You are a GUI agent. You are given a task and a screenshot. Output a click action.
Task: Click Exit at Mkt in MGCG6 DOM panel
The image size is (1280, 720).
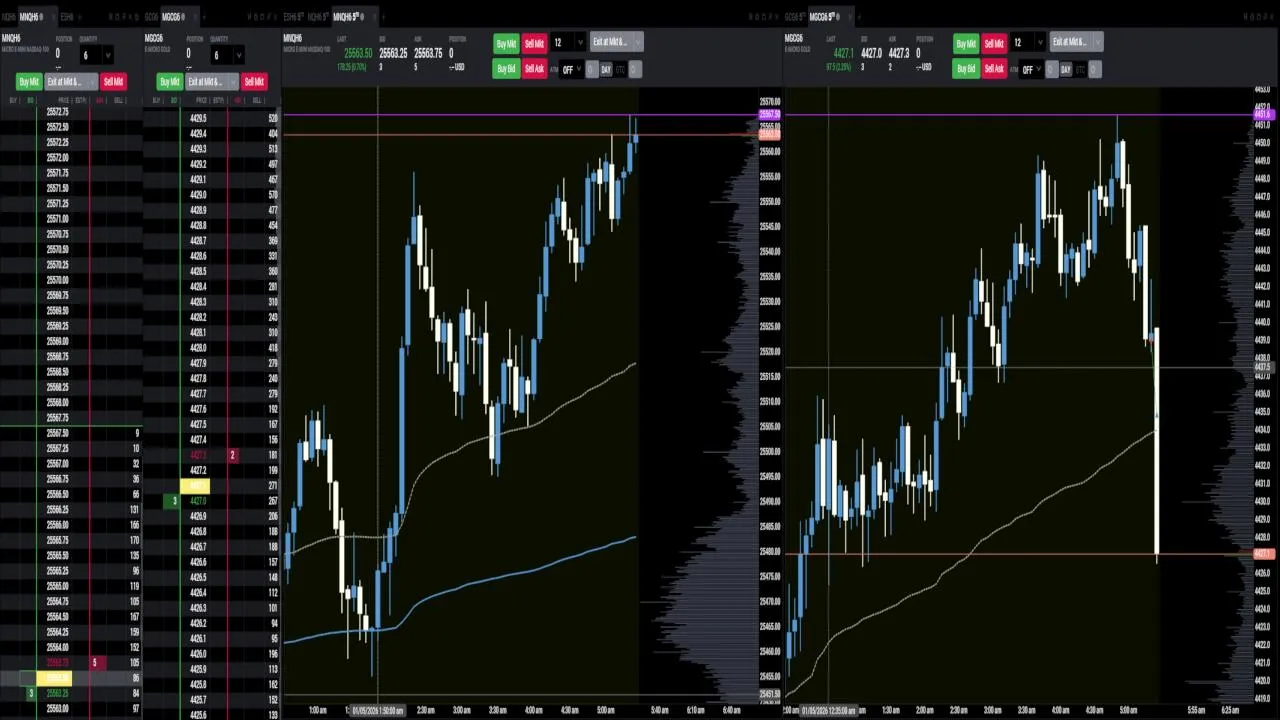click(x=207, y=82)
